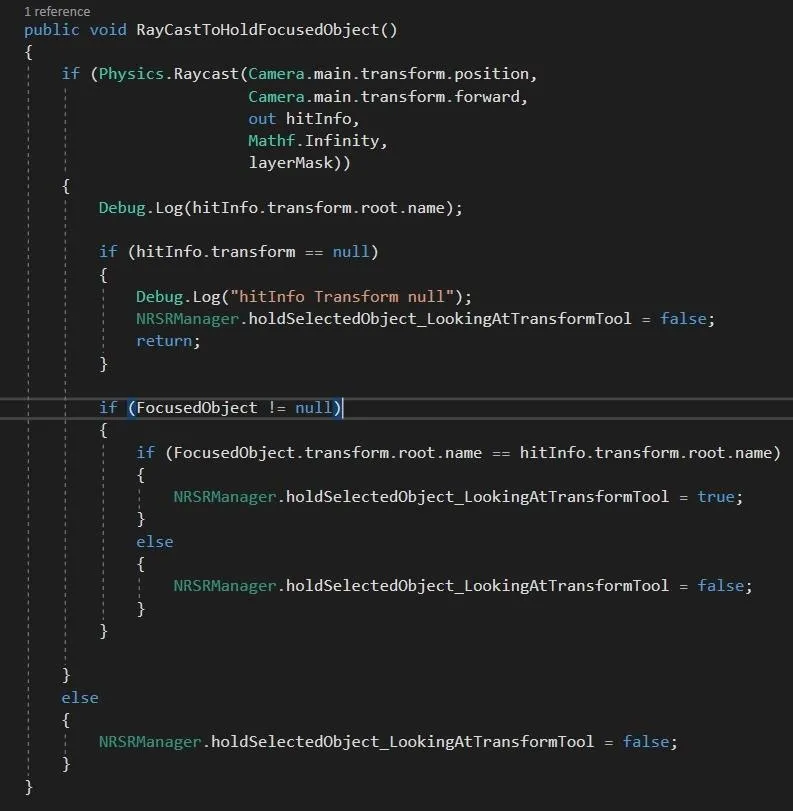Click "NRSRManager" on the line above return
Viewport: 793px width, 811px height.
(187, 319)
